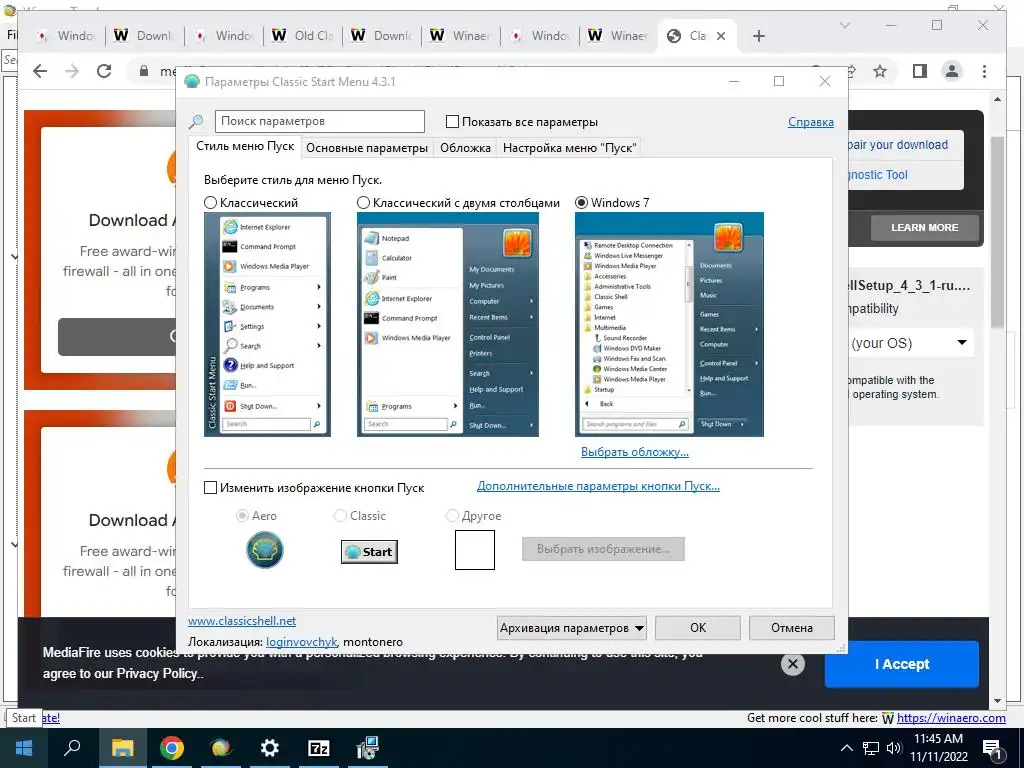Go back in Chrome
Screen dimensions: 1024x768
[40, 71]
